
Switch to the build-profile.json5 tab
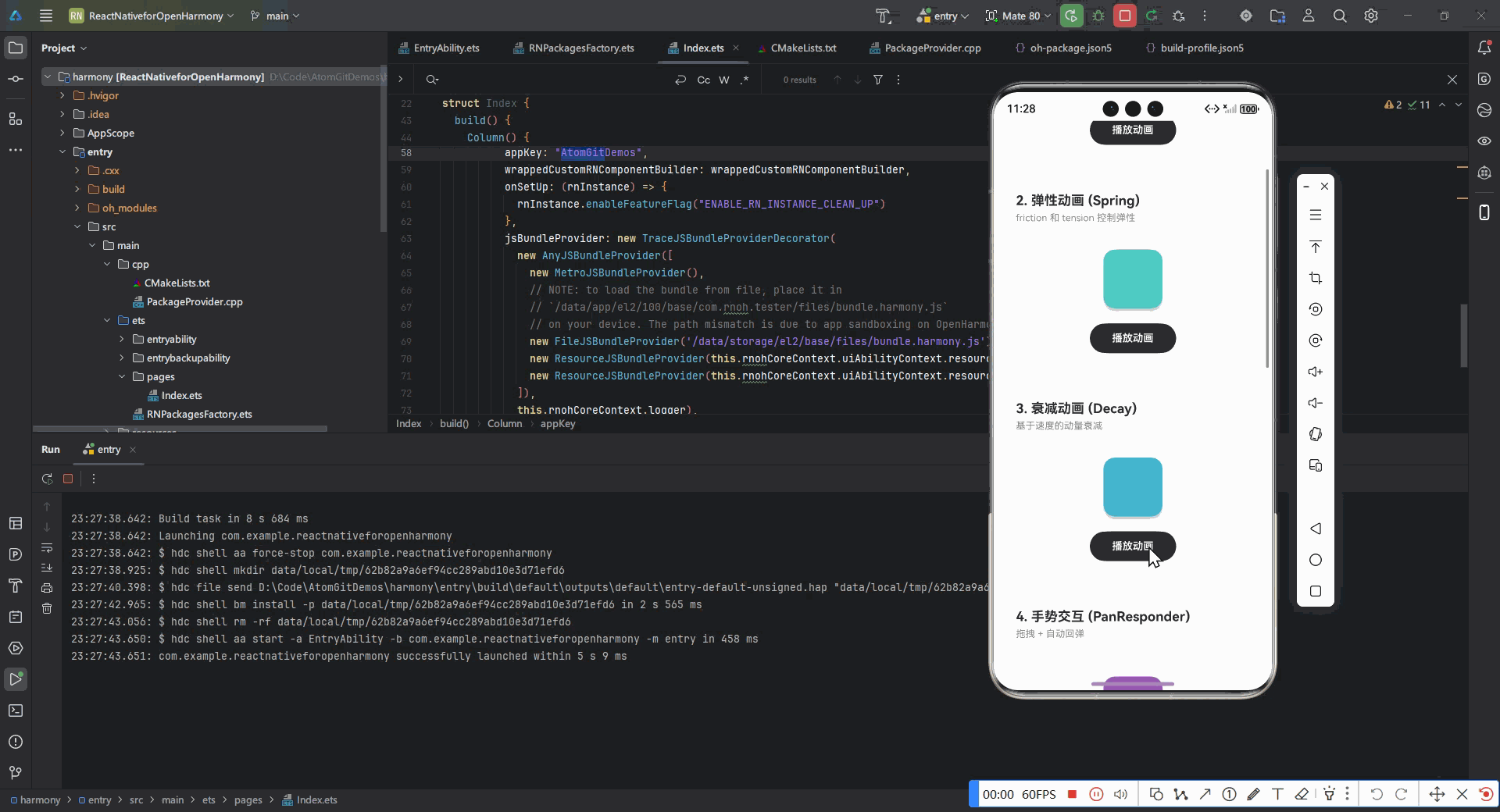pos(1195,48)
